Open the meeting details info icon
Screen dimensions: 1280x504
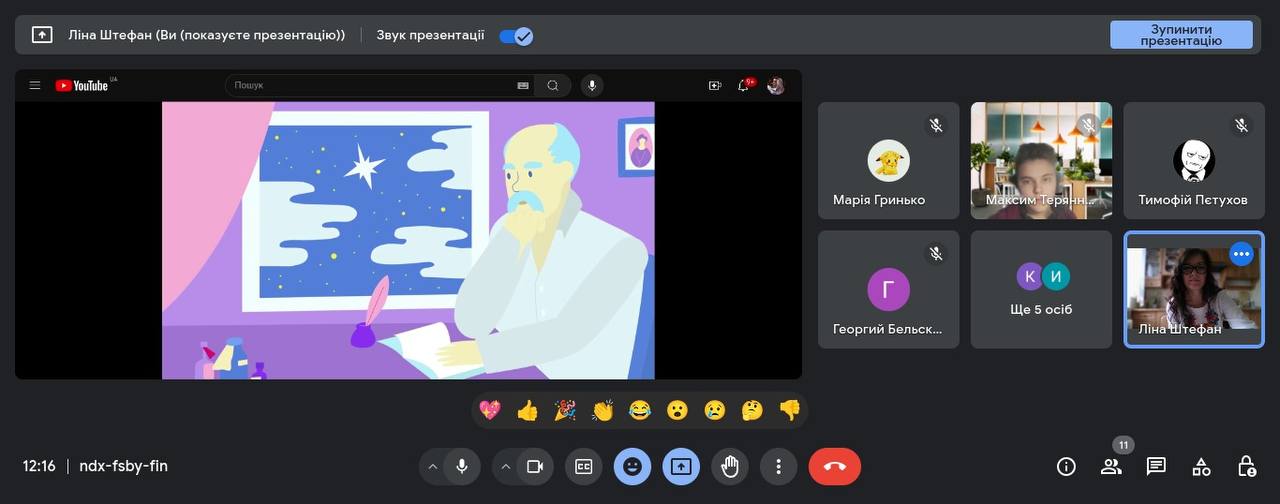pyautogui.click(x=1066, y=466)
